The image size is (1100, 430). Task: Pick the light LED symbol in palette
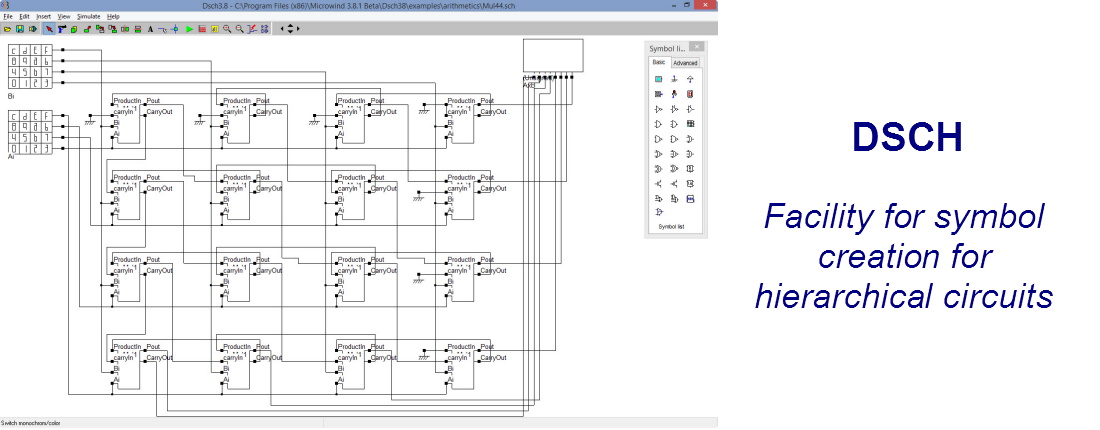tap(674, 94)
